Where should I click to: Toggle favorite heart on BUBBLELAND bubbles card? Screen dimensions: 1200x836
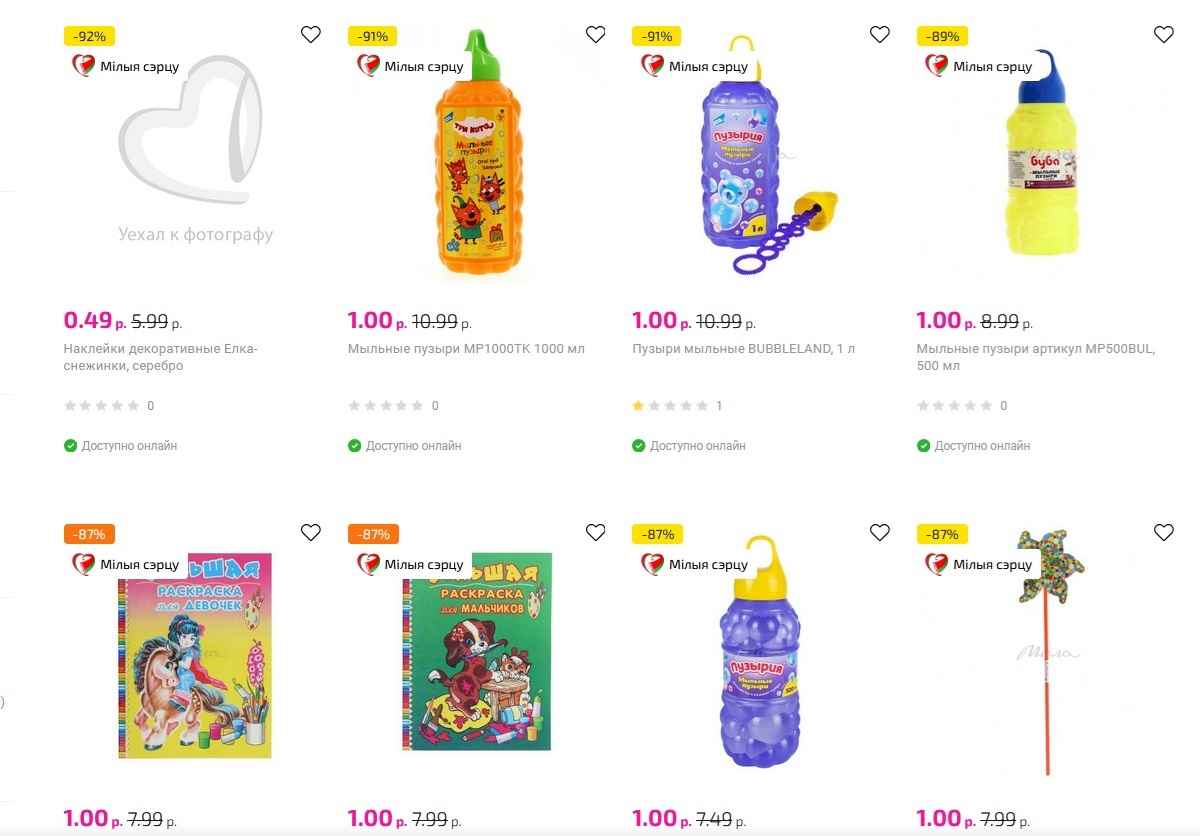click(x=879, y=34)
